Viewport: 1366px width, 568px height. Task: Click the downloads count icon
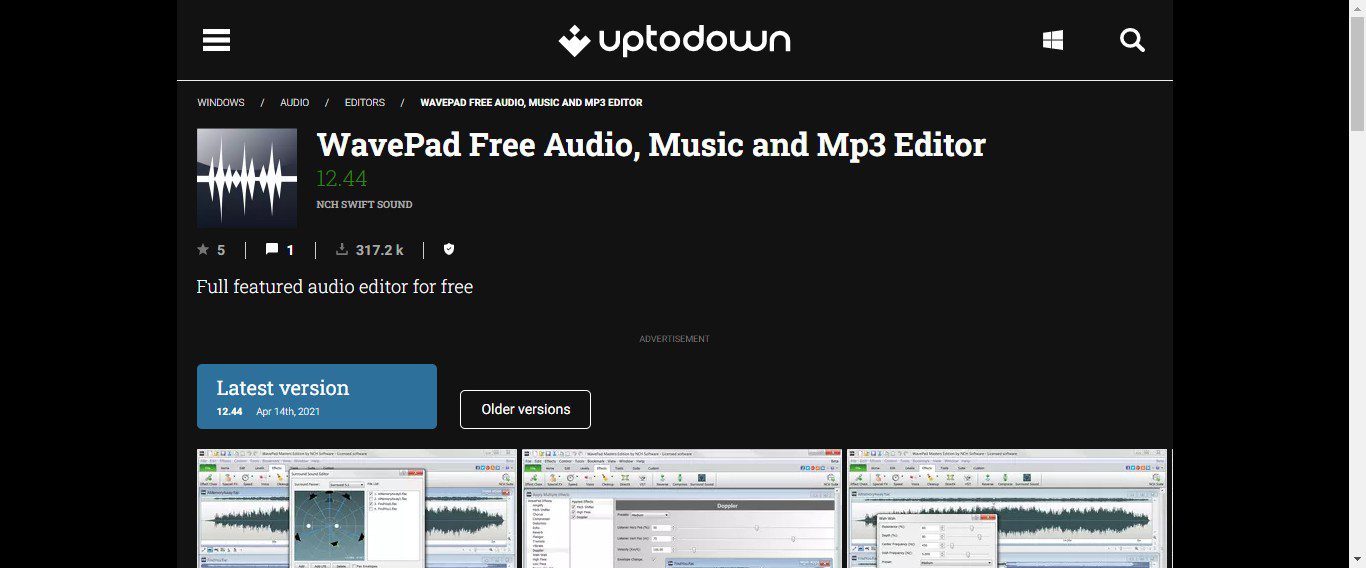pos(342,250)
